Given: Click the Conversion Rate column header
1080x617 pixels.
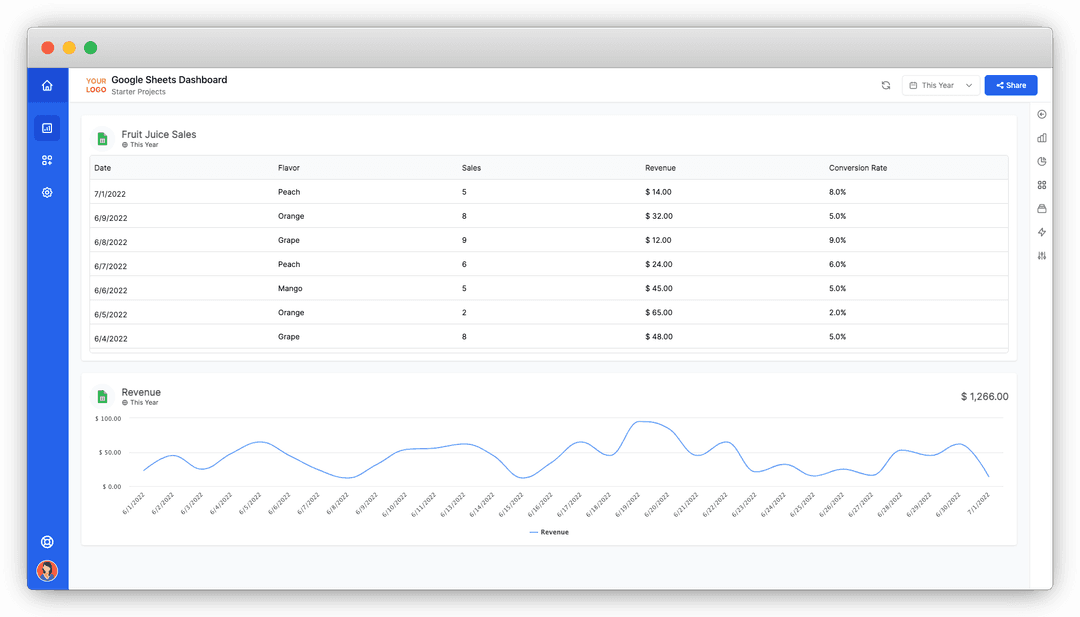Looking at the screenshot, I should click(x=858, y=168).
